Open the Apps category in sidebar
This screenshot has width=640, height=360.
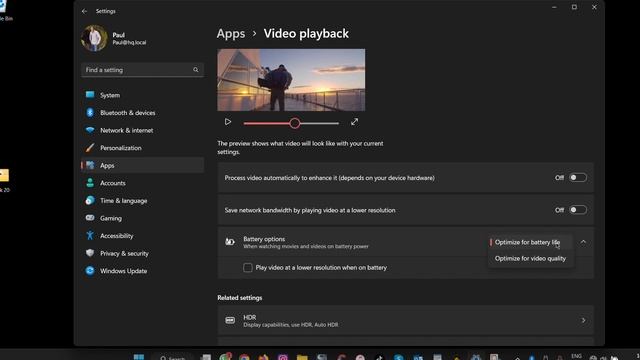142,165
